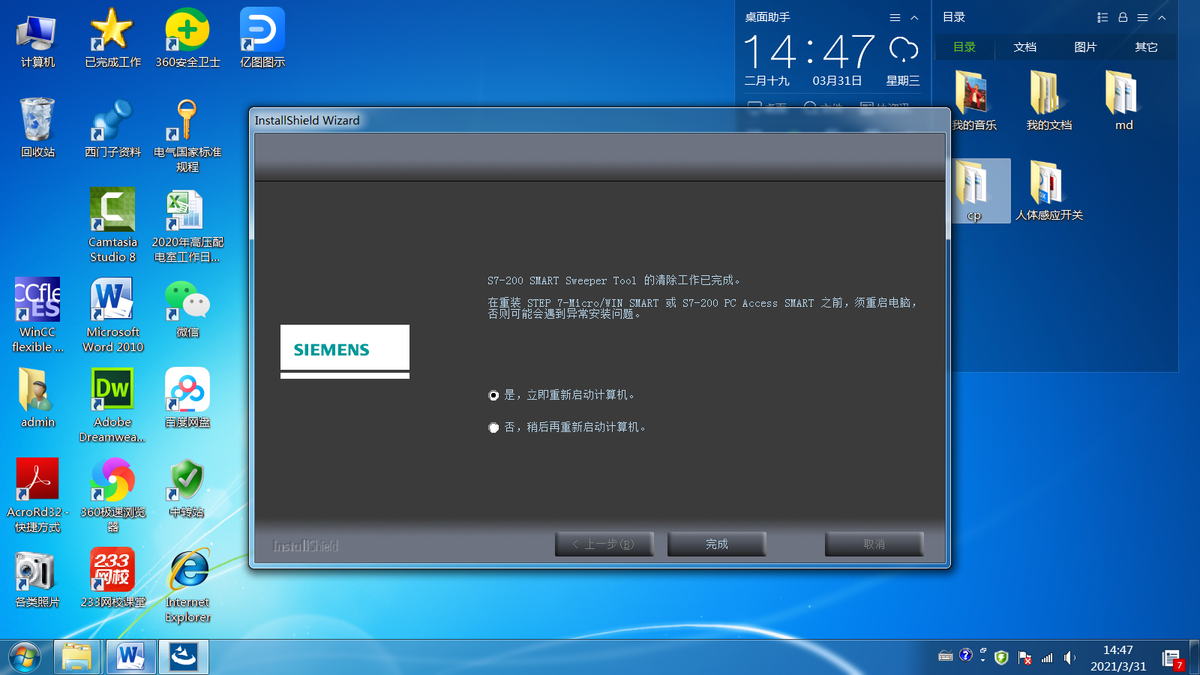
Task: Open the 中转站 green shield icon
Action: (x=187, y=488)
